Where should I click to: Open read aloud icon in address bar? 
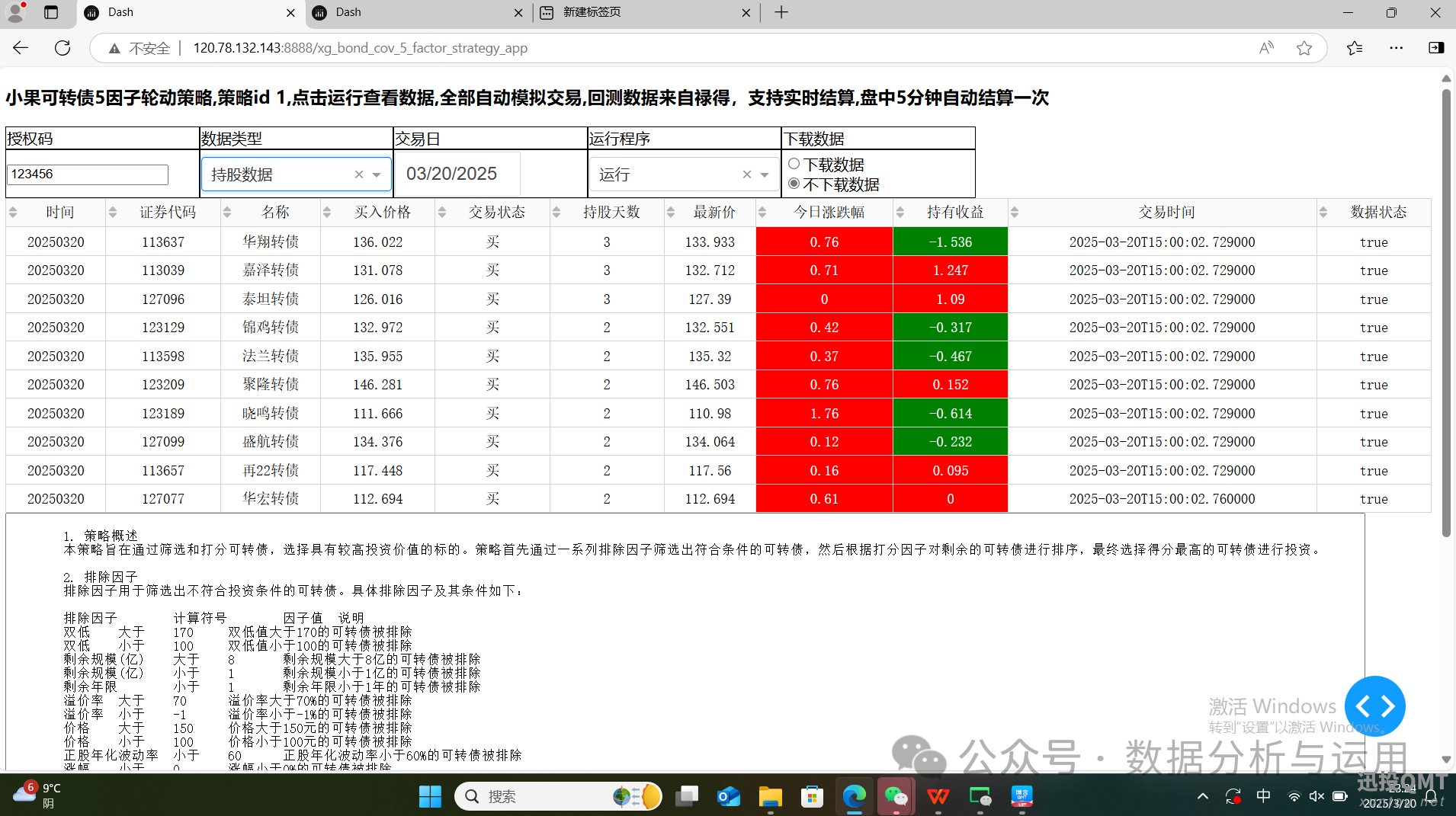pos(1266,48)
